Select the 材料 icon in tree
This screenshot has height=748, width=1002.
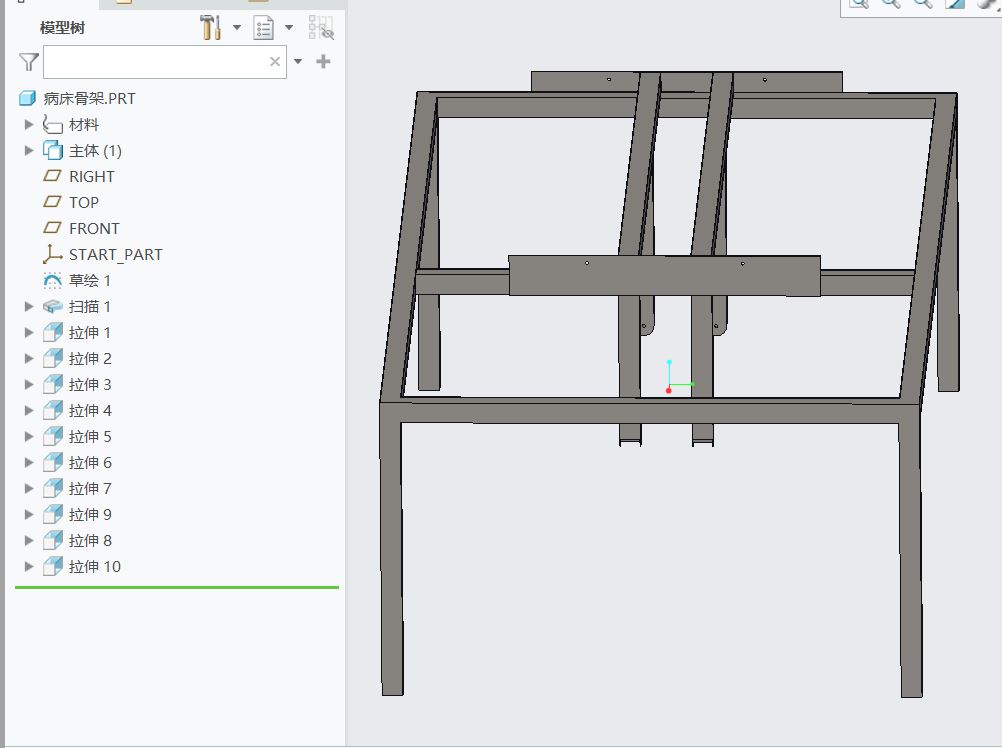tap(52, 125)
